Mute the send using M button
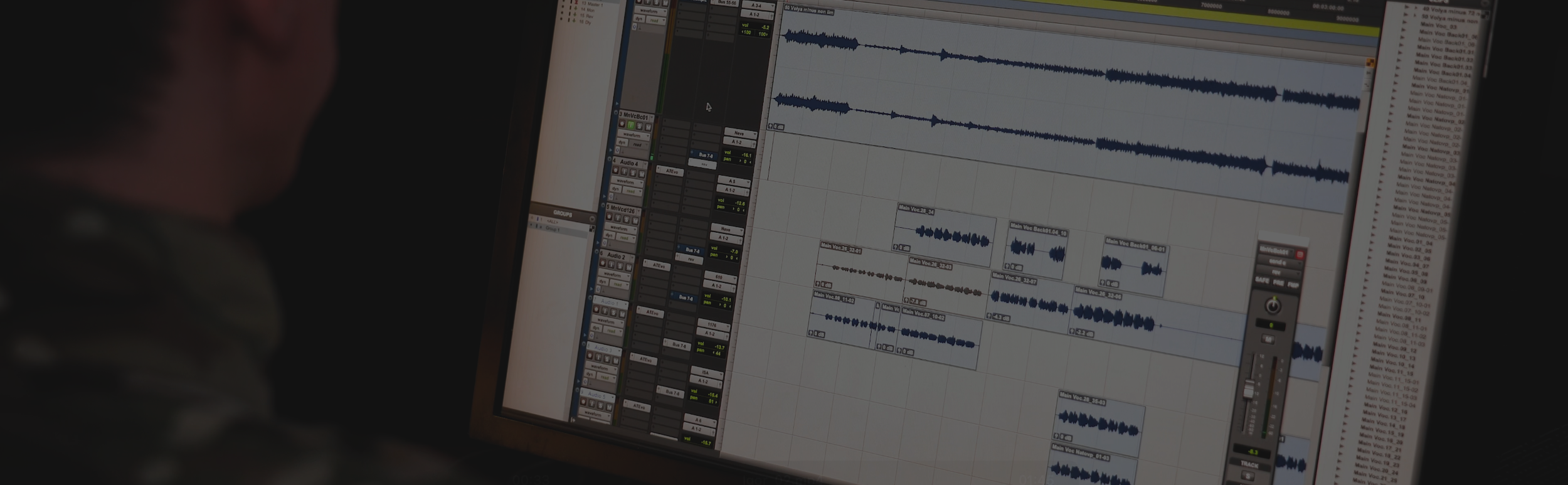 click(1268, 339)
